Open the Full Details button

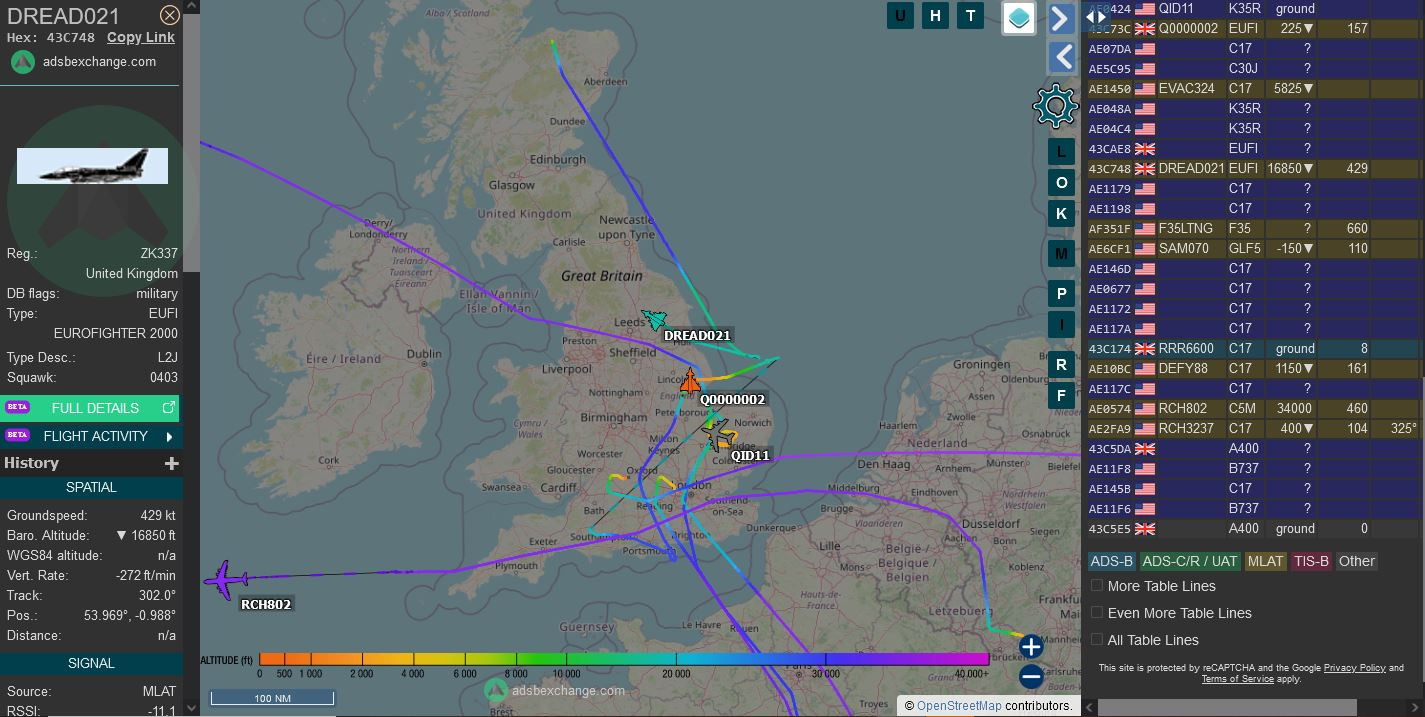tap(92, 408)
